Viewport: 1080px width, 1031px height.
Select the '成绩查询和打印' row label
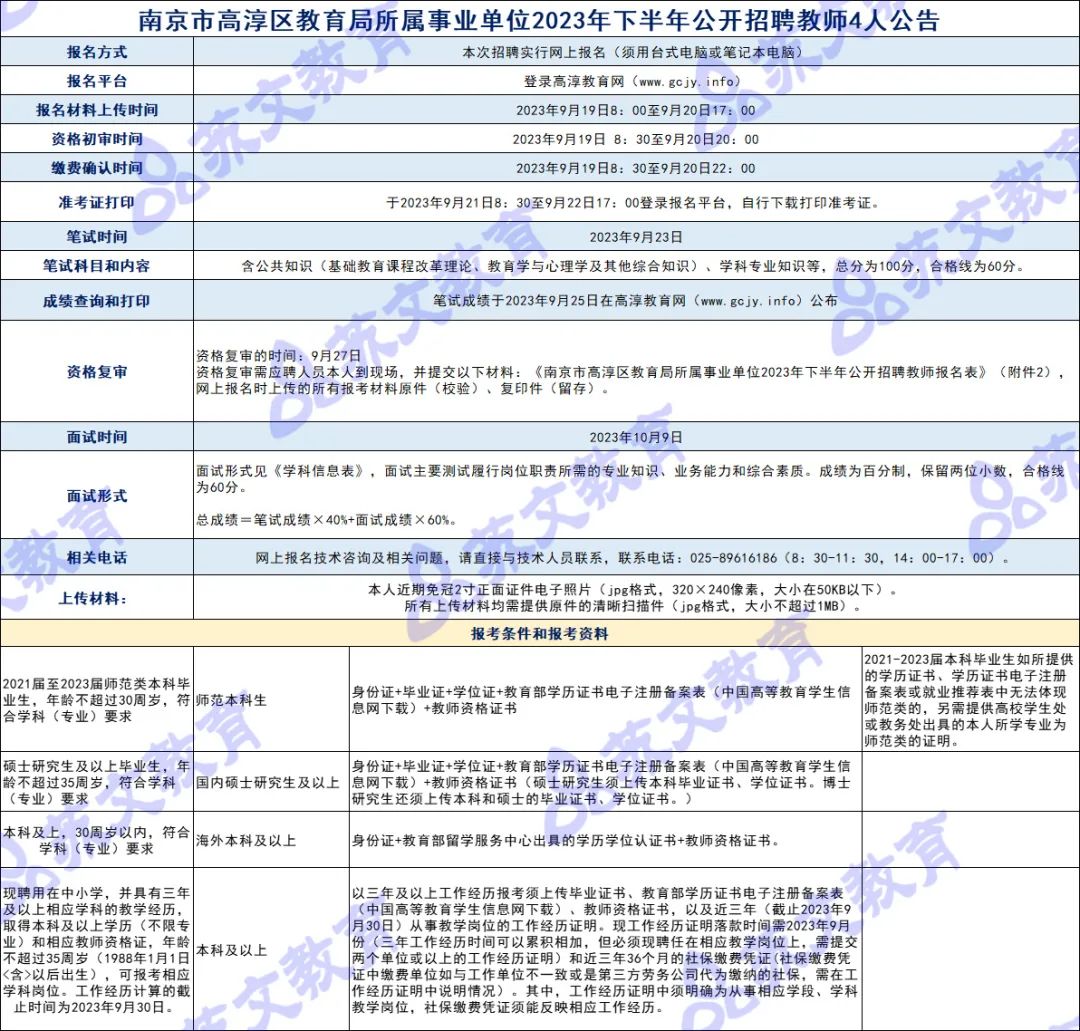point(96,300)
